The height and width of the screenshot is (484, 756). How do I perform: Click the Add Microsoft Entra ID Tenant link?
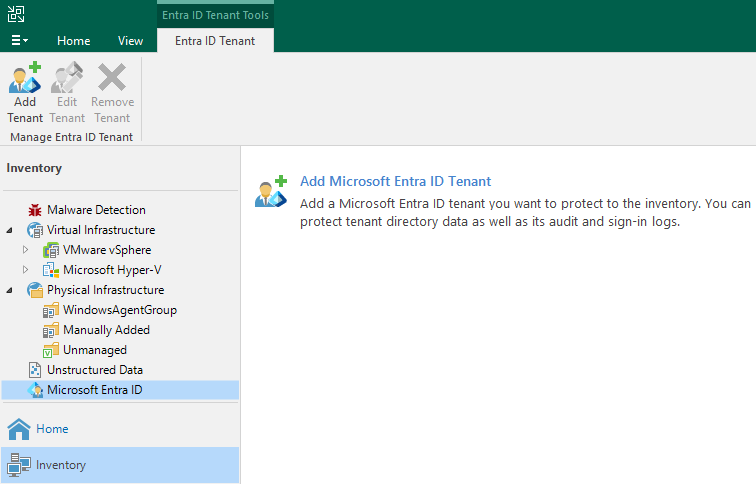[395, 181]
